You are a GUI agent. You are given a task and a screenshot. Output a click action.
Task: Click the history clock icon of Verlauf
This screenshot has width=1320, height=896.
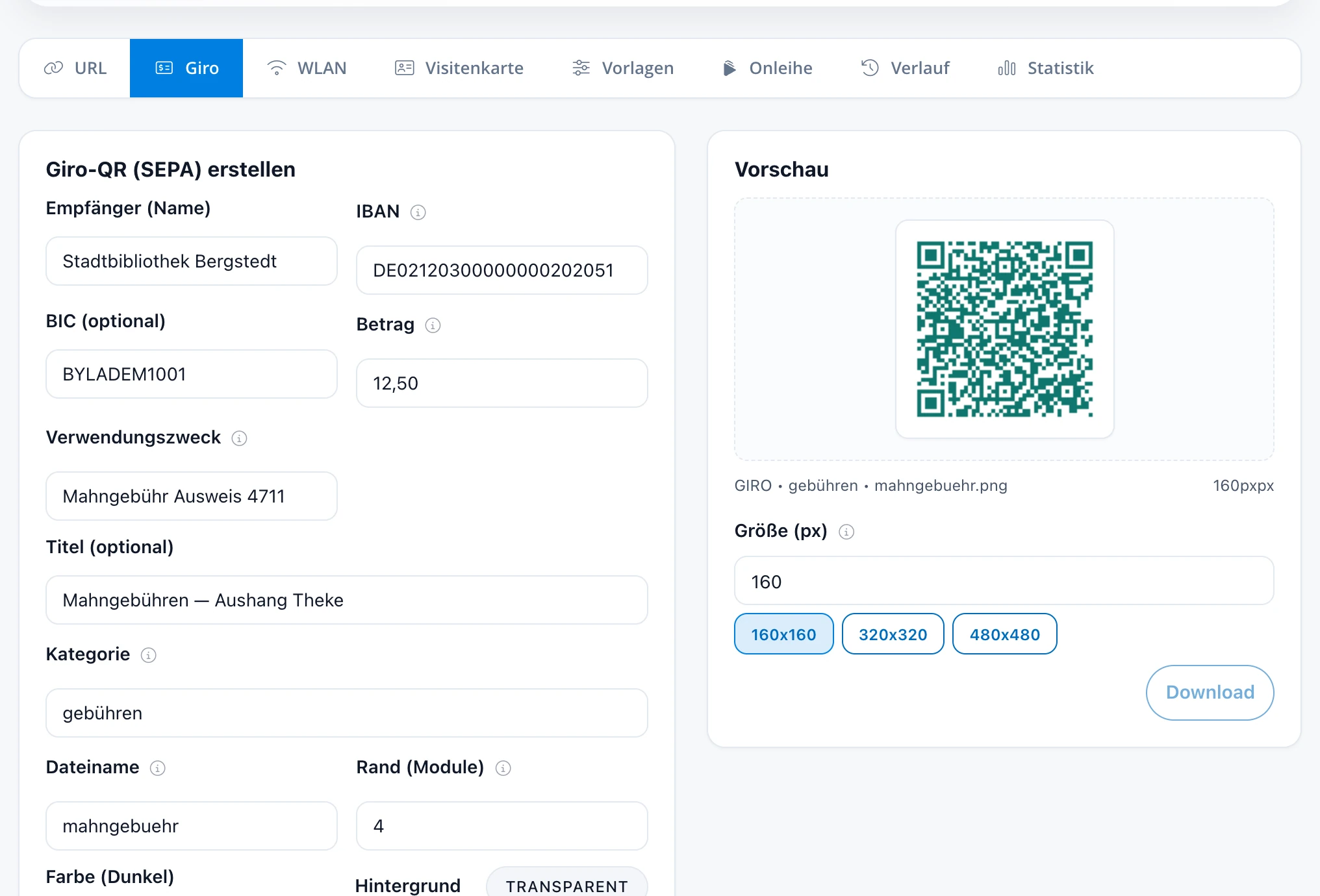point(870,68)
